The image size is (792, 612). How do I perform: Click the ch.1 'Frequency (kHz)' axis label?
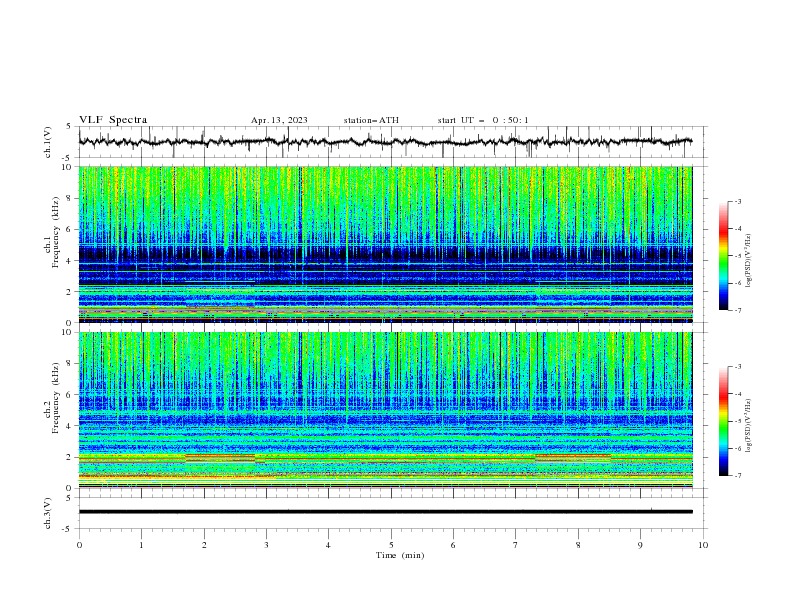pos(55,233)
